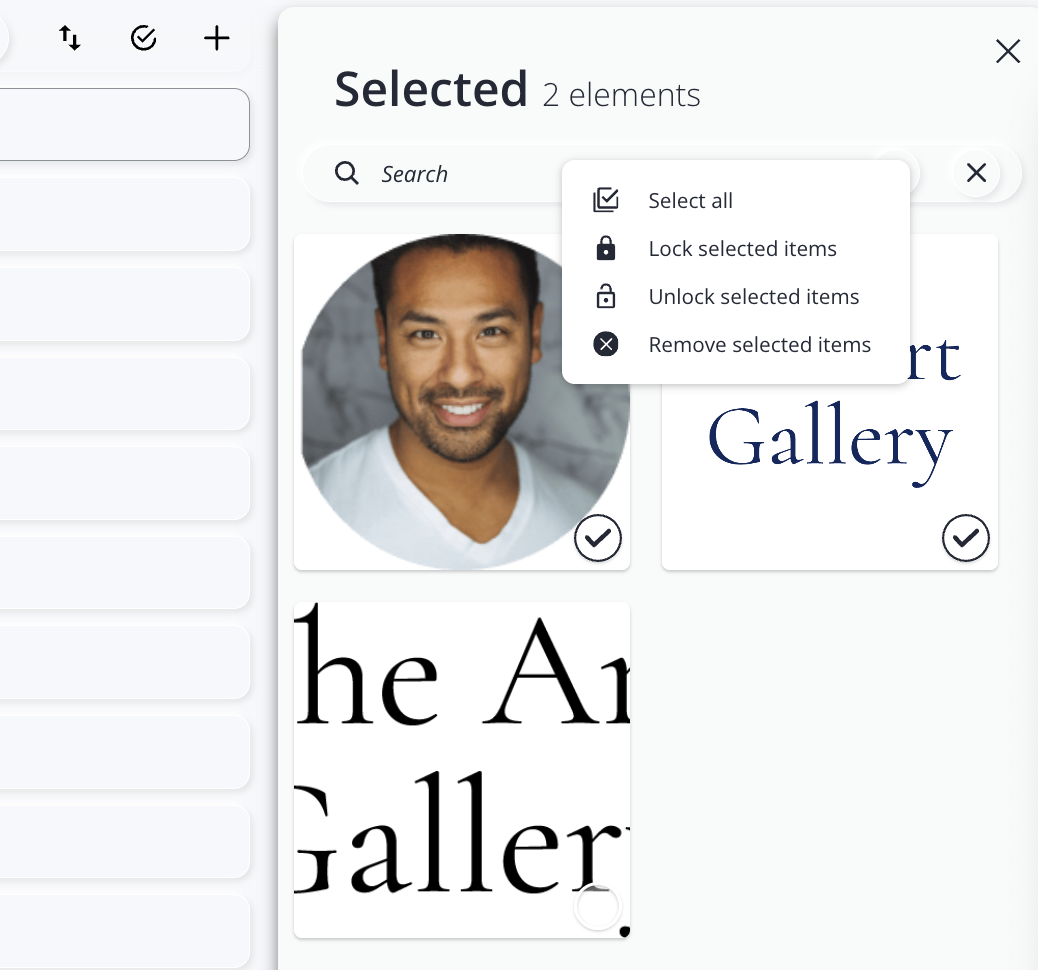This screenshot has width=1038, height=970.
Task: Click the outlined field at top of left list
Action: (122, 124)
